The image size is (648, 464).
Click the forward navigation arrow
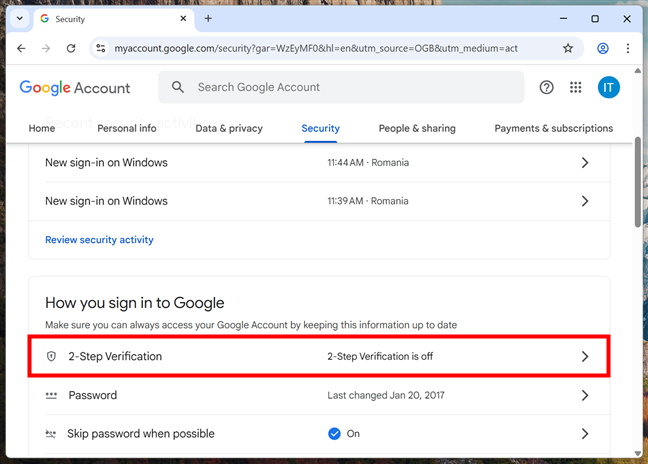(x=46, y=48)
